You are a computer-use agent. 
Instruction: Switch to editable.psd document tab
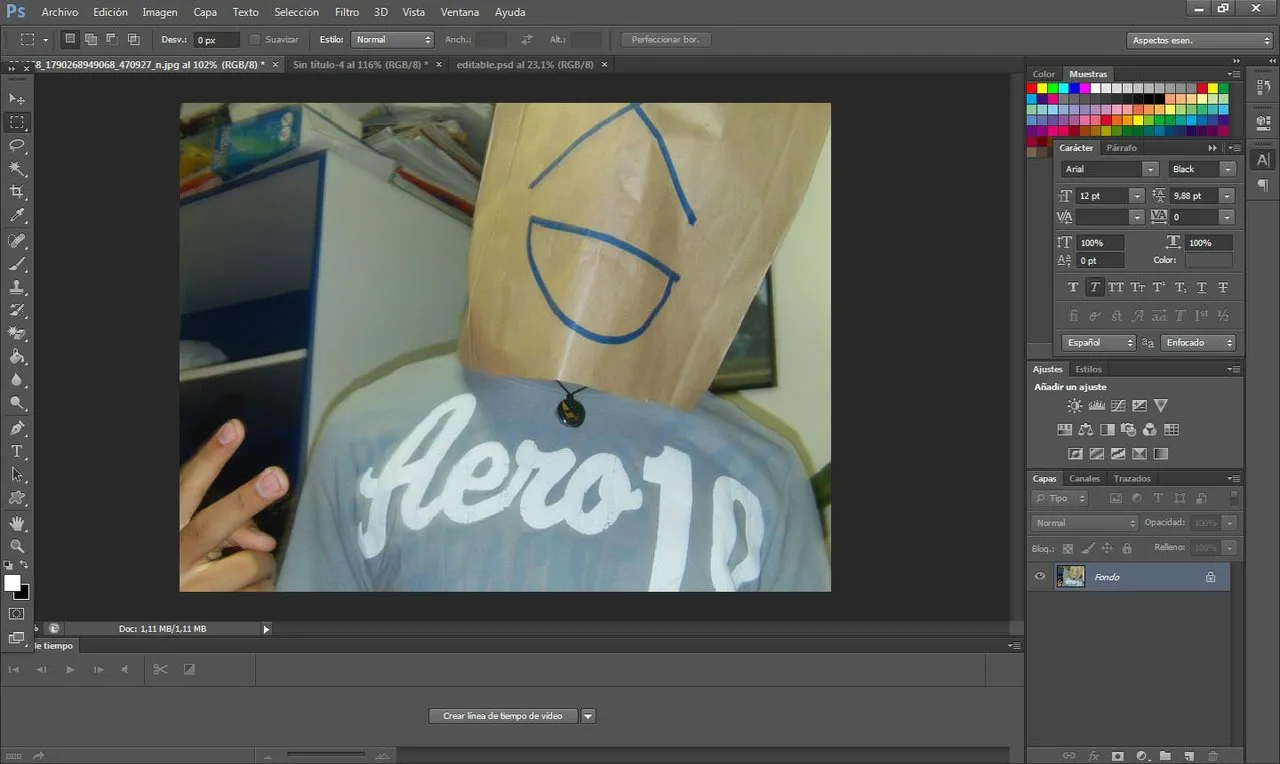tap(525, 64)
